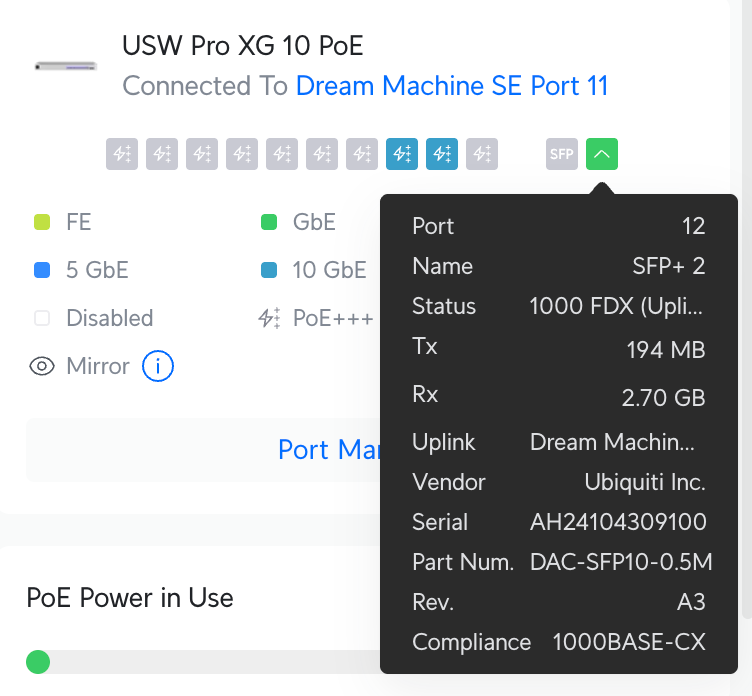Click the revision A3 value
The image size is (752, 696).
pos(691,602)
